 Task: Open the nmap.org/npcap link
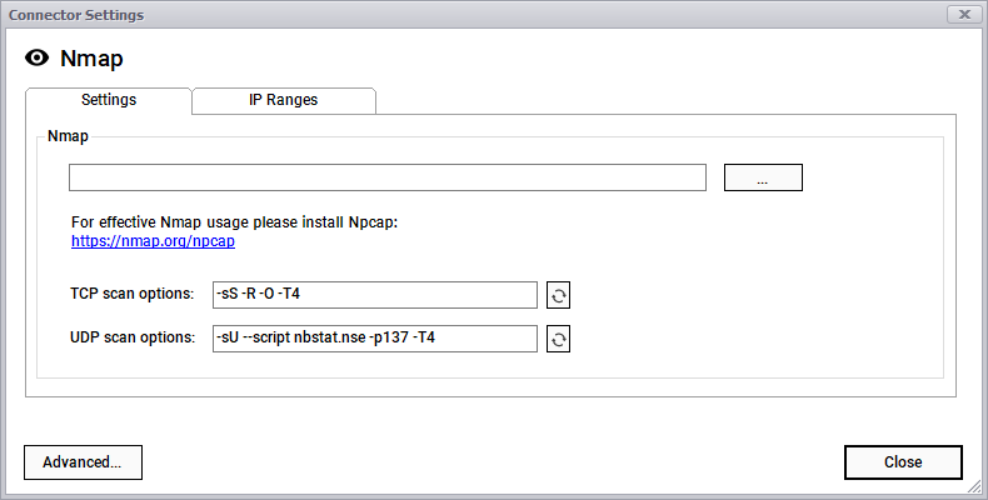[153, 241]
